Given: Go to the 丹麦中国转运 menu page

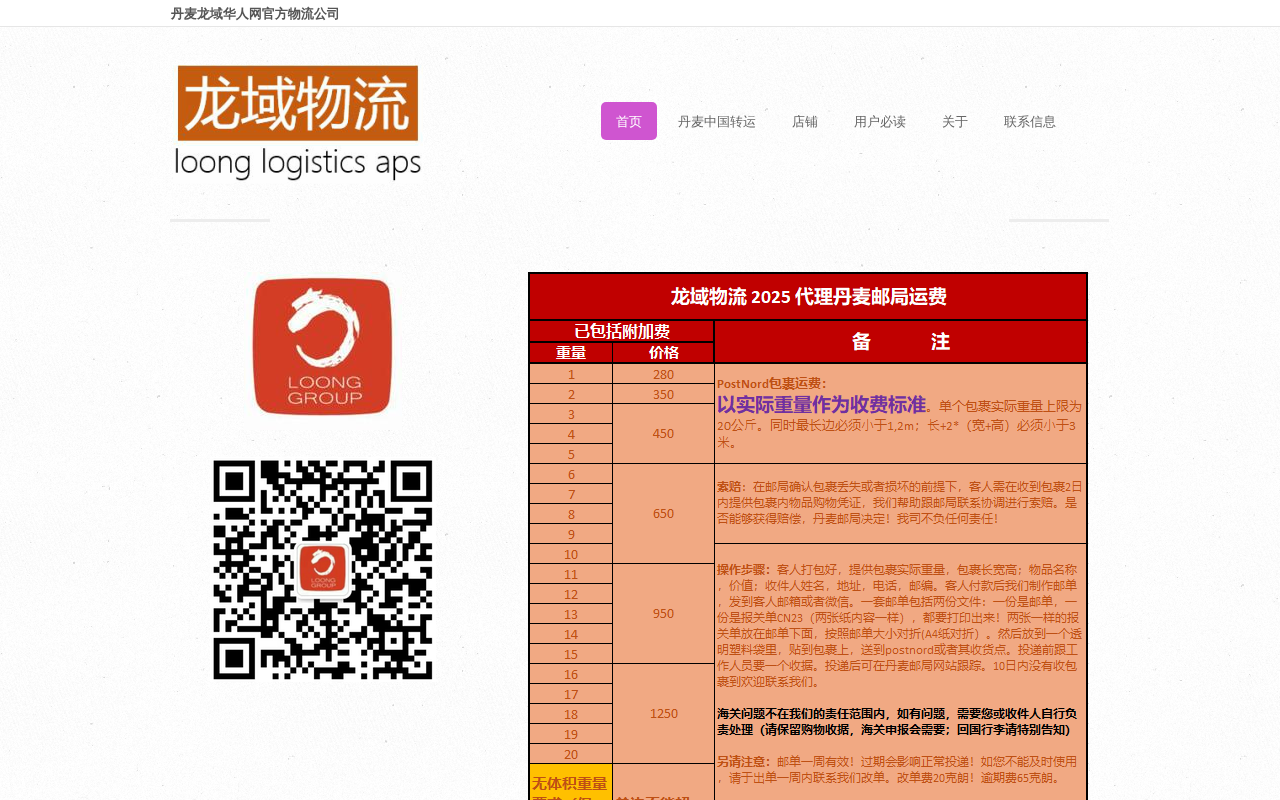Looking at the screenshot, I should tap(717, 121).
